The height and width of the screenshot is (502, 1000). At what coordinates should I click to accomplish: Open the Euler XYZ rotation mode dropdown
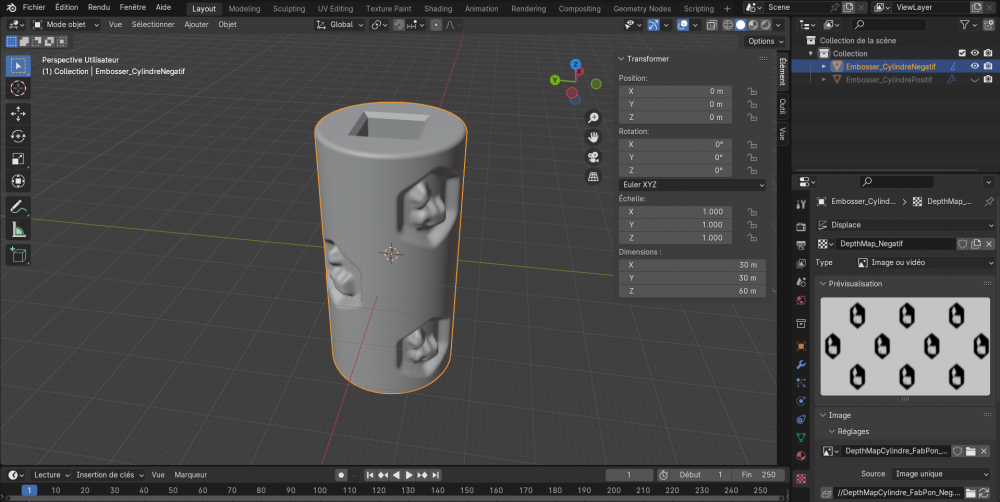[691, 185]
